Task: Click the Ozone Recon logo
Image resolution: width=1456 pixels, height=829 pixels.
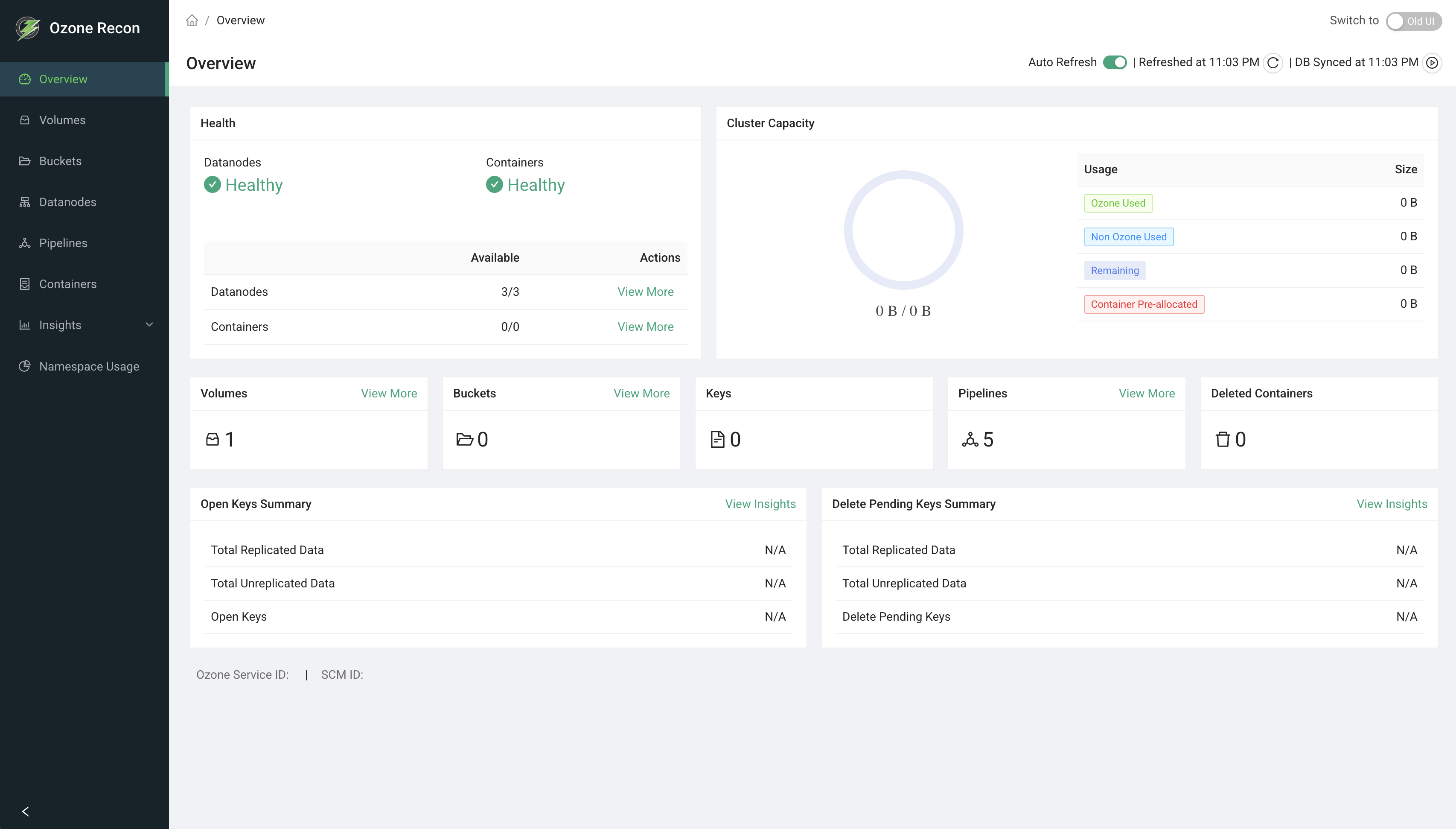Action: click(x=27, y=27)
